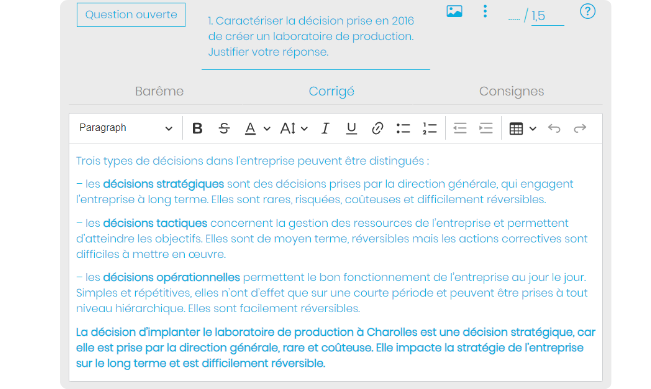Click 'Trois types de décisions' intro line
The image size is (651, 389).
(252, 161)
